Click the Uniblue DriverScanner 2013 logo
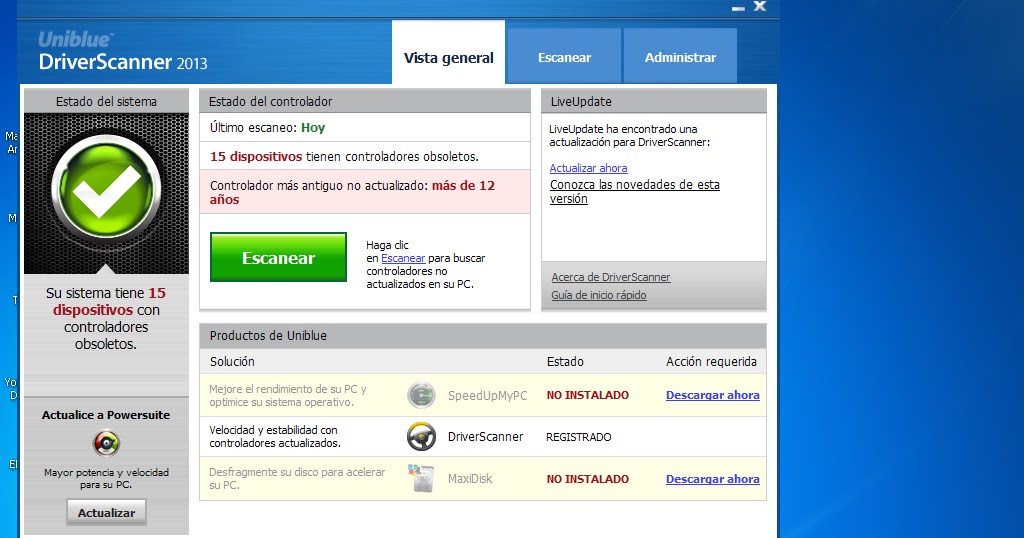1024x538 pixels. point(122,51)
